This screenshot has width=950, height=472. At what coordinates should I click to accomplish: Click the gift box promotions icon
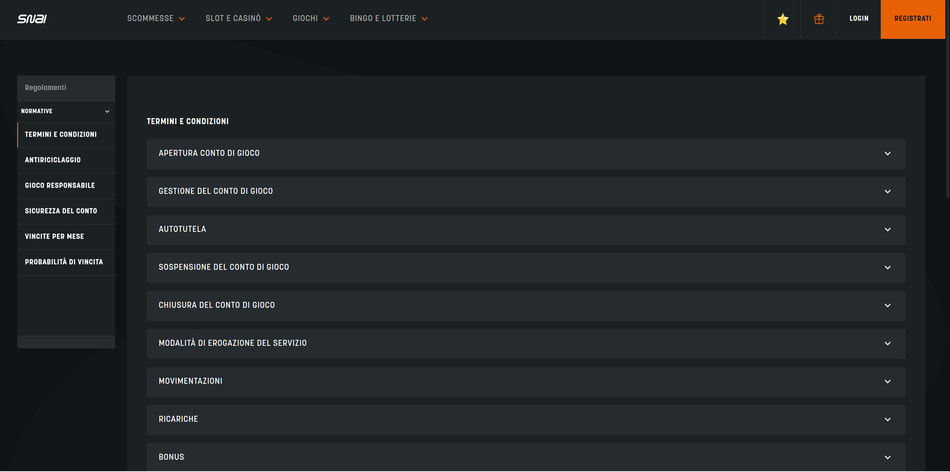(819, 19)
